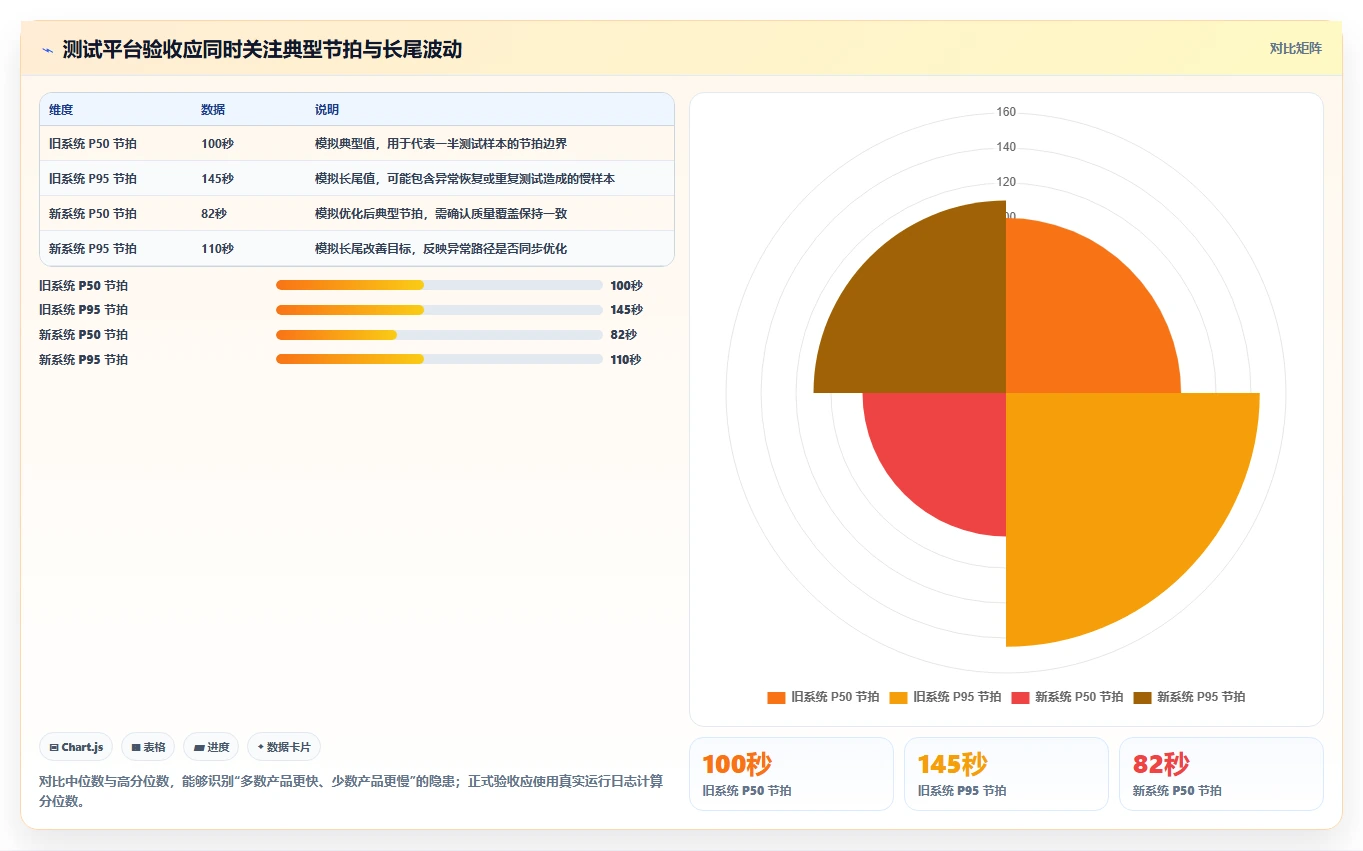Open the 145秒 旧系统 P95 data card
This screenshot has height=851, width=1363.
pos(1006,774)
